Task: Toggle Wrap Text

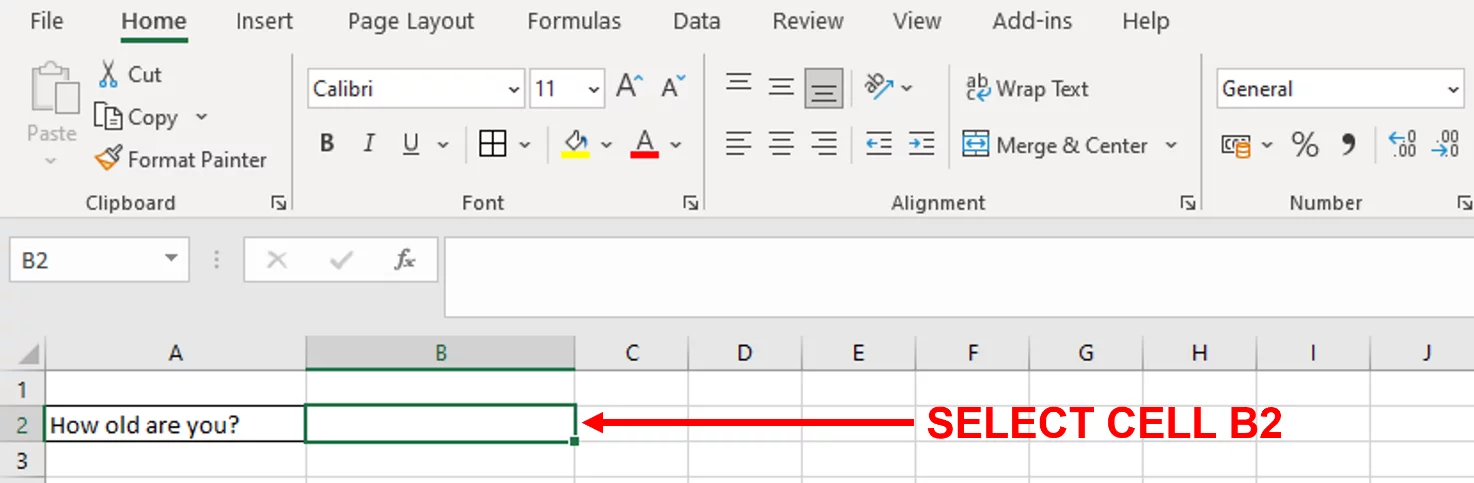Action: click(x=1026, y=88)
